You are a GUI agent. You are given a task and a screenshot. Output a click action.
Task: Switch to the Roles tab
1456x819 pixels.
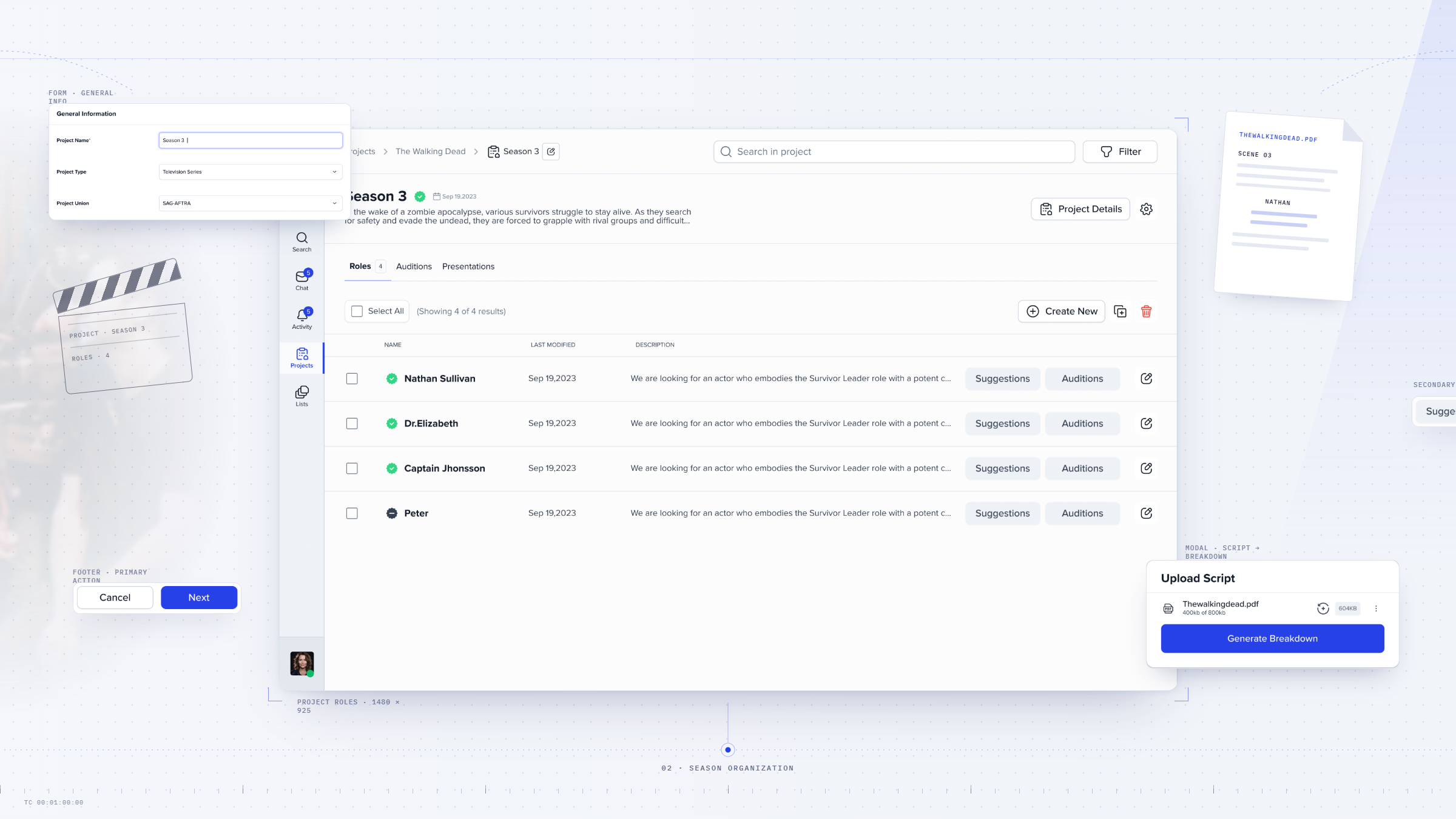point(367,266)
